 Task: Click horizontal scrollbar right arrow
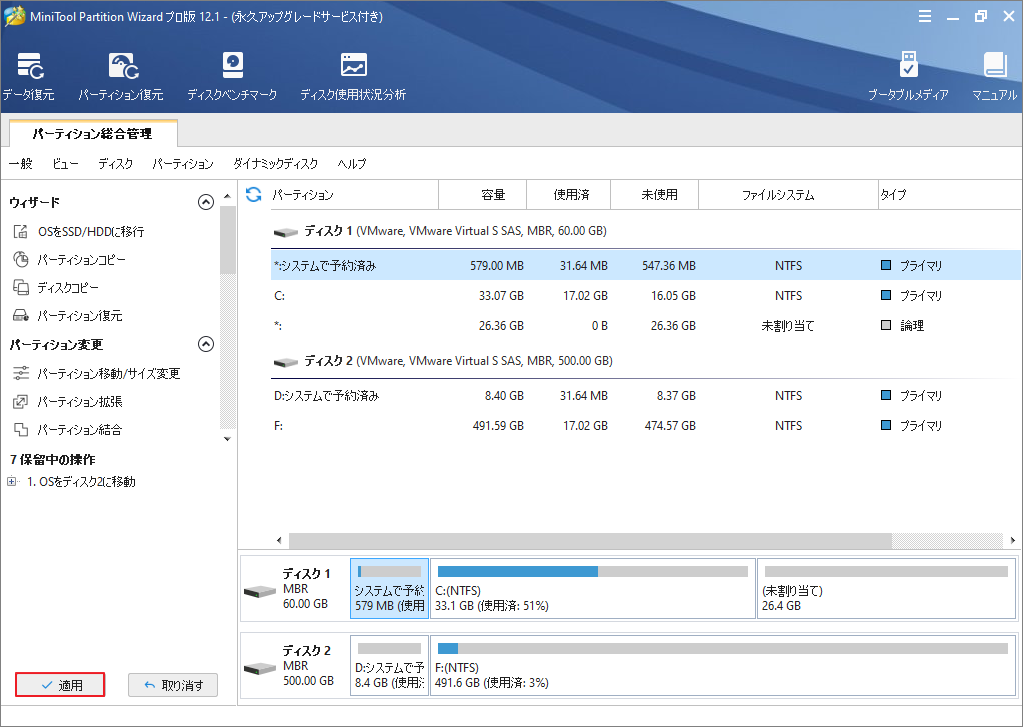point(1013,540)
